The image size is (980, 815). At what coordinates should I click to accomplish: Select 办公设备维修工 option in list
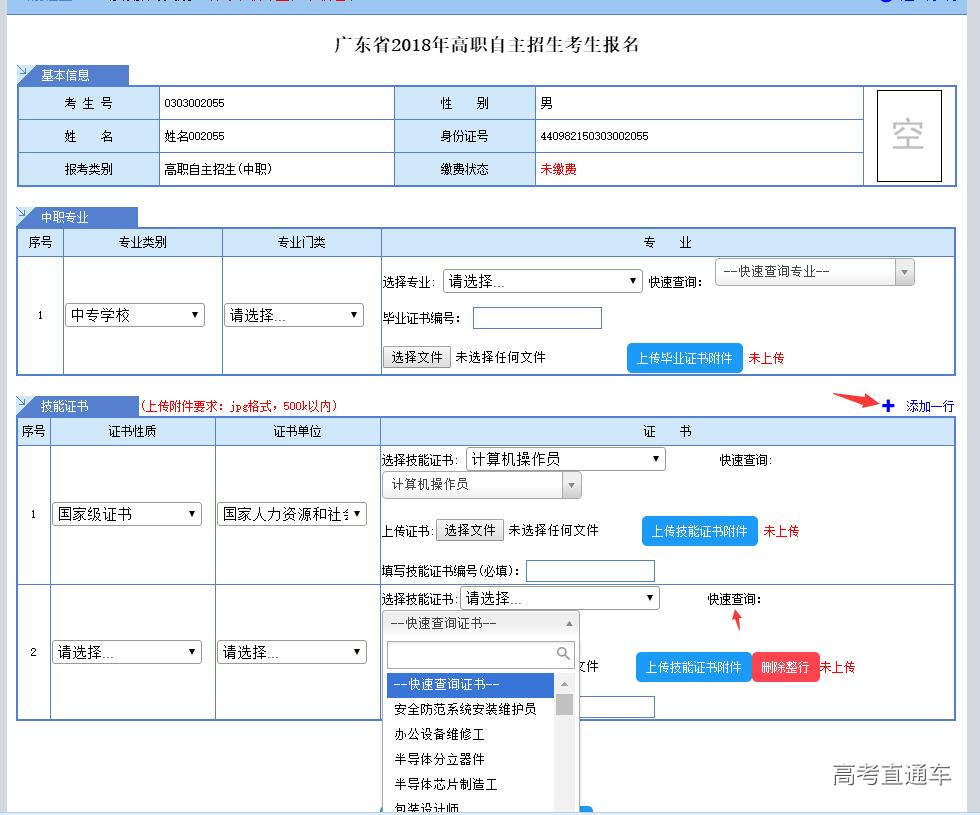tap(440, 734)
